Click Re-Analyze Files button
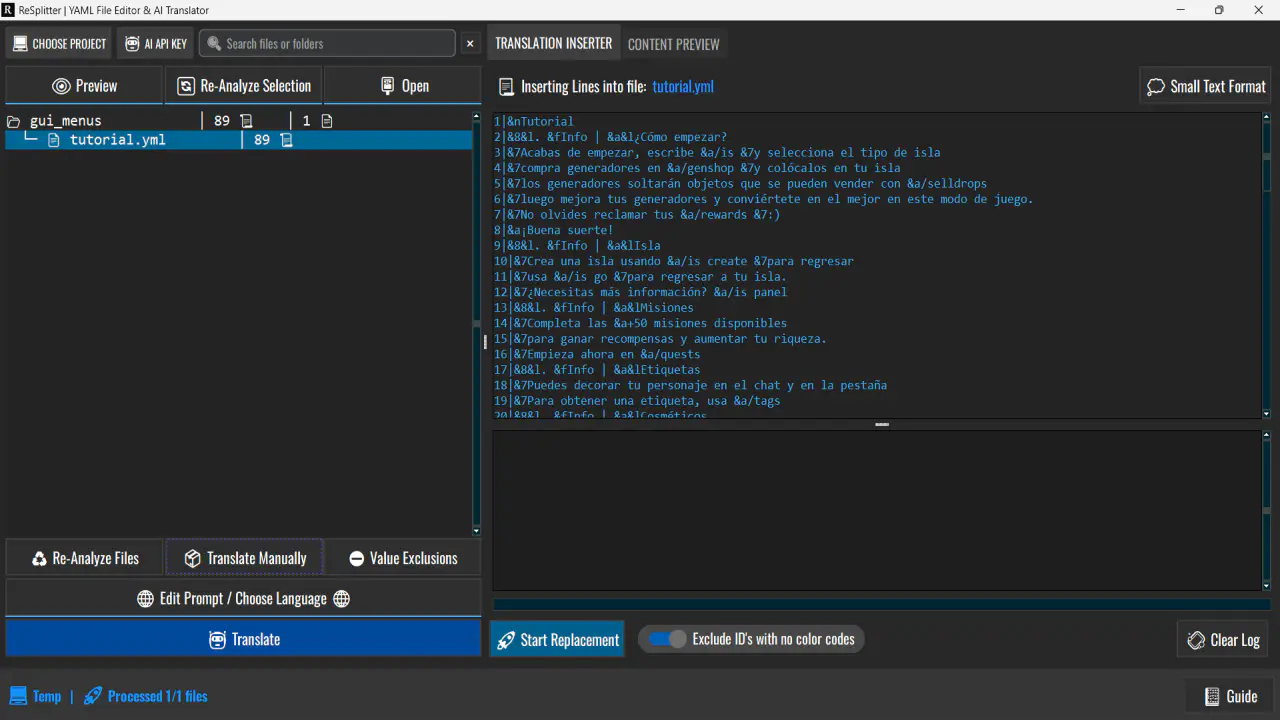 click(x=85, y=558)
